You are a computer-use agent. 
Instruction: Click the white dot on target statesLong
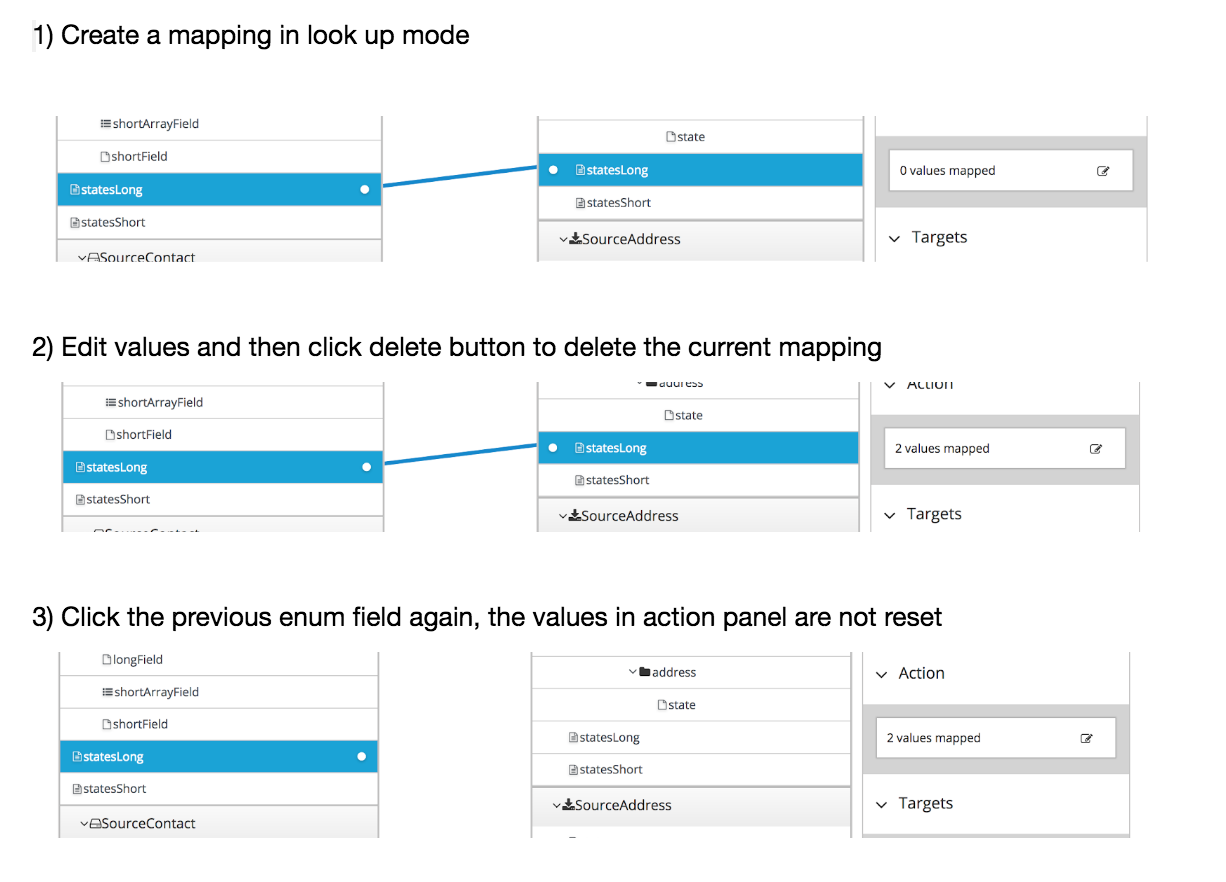click(x=553, y=169)
